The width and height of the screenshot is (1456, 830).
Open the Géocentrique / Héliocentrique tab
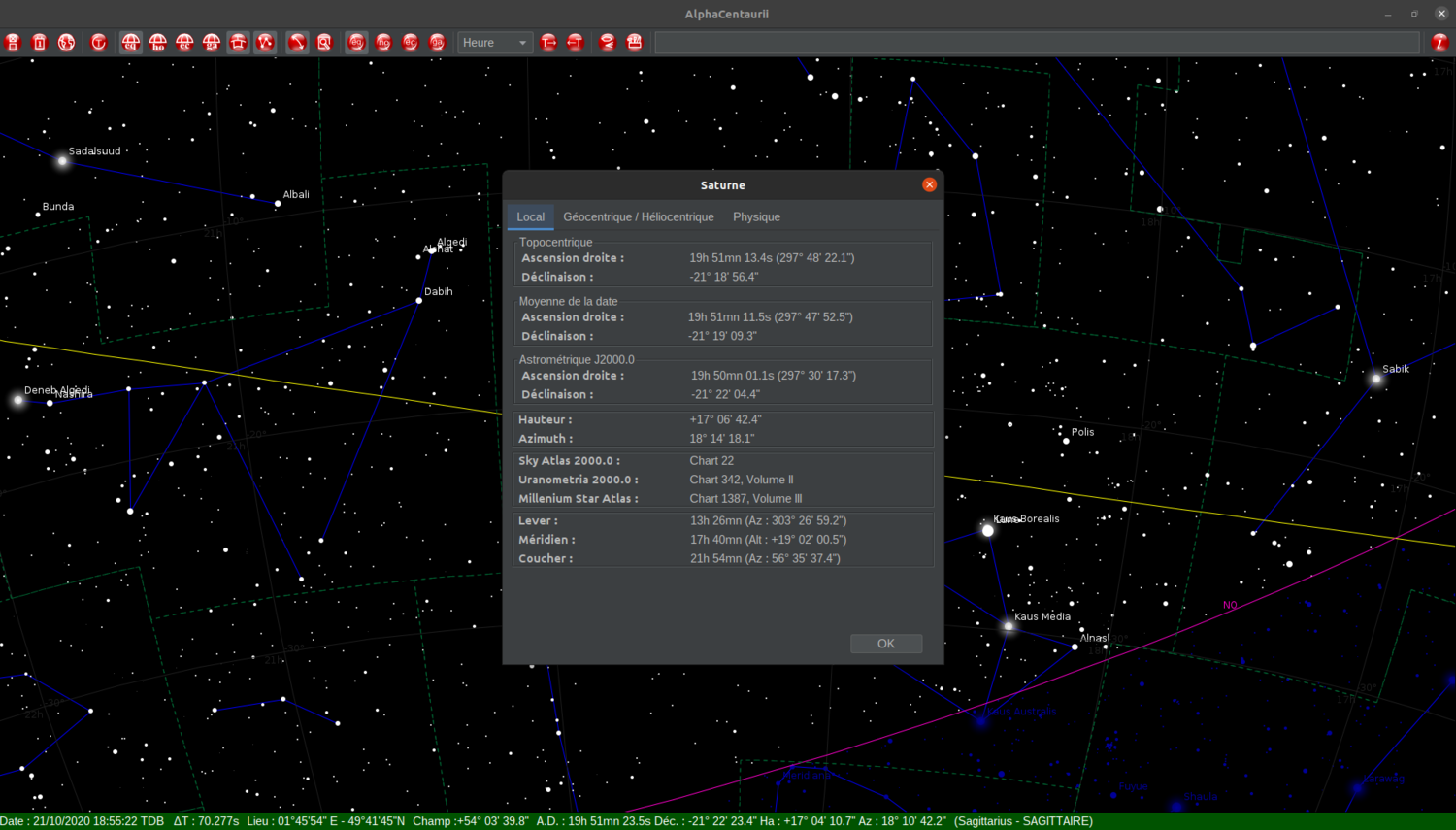[638, 216]
